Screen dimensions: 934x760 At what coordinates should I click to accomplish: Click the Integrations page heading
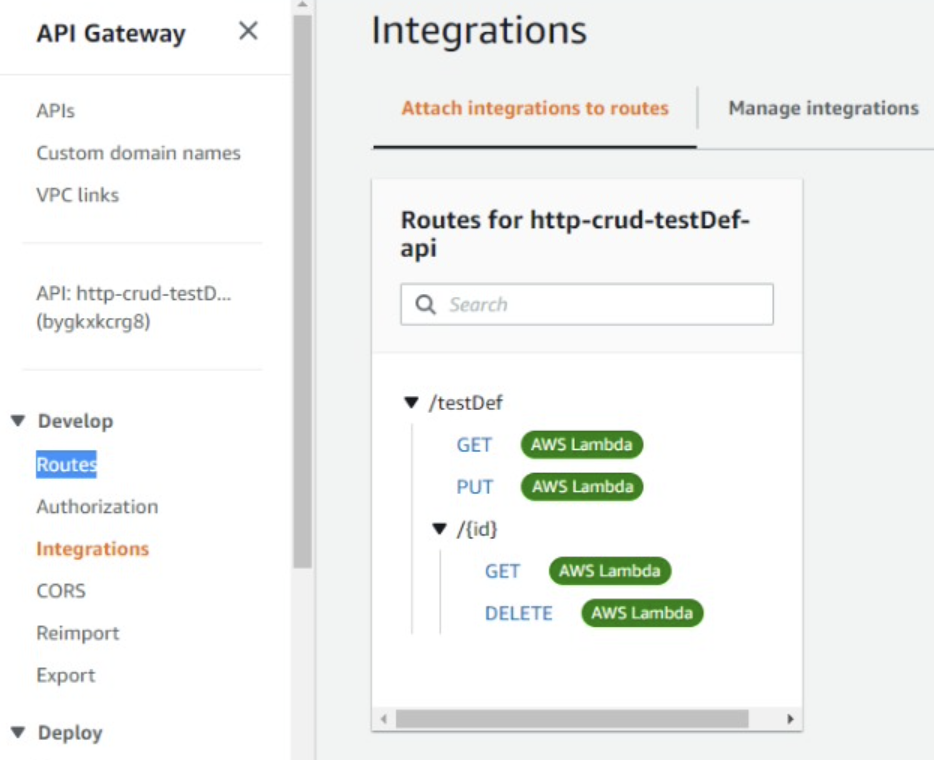point(478,30)
